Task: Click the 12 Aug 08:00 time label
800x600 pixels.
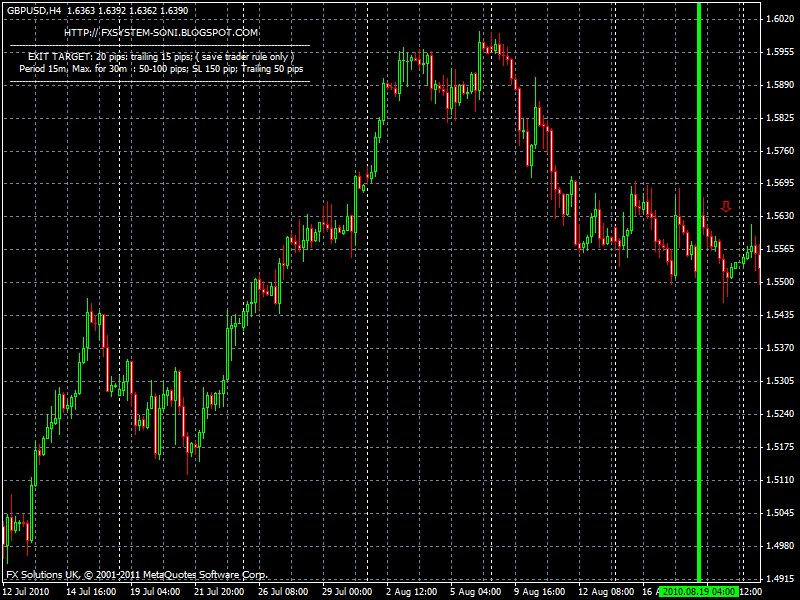Action: click(607, 592)
